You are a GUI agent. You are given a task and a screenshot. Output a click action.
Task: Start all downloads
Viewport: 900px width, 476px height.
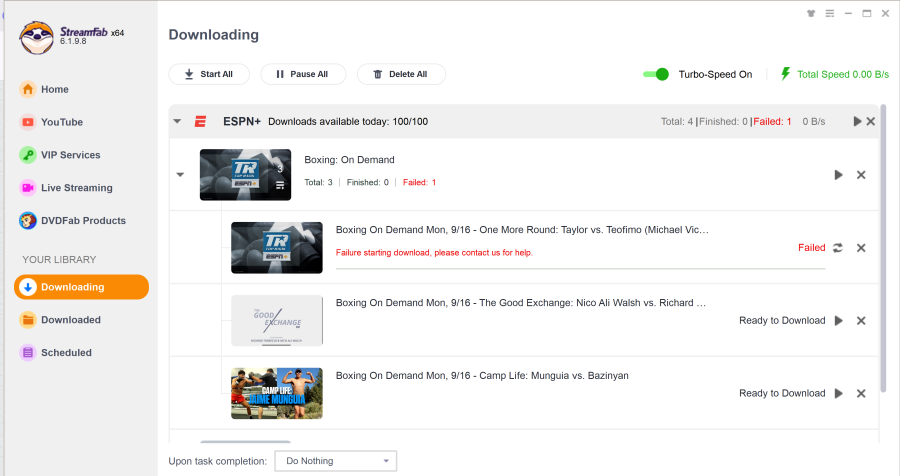209,74
